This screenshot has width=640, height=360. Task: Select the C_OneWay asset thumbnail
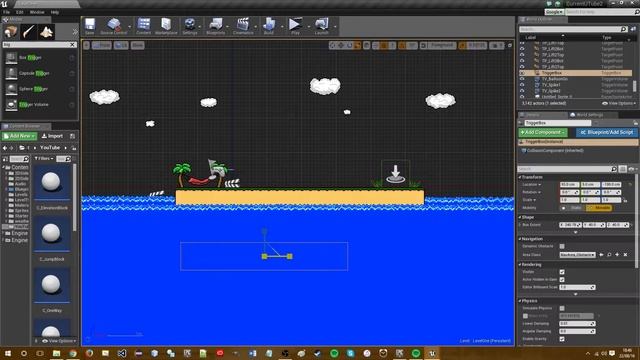[51, 285]
